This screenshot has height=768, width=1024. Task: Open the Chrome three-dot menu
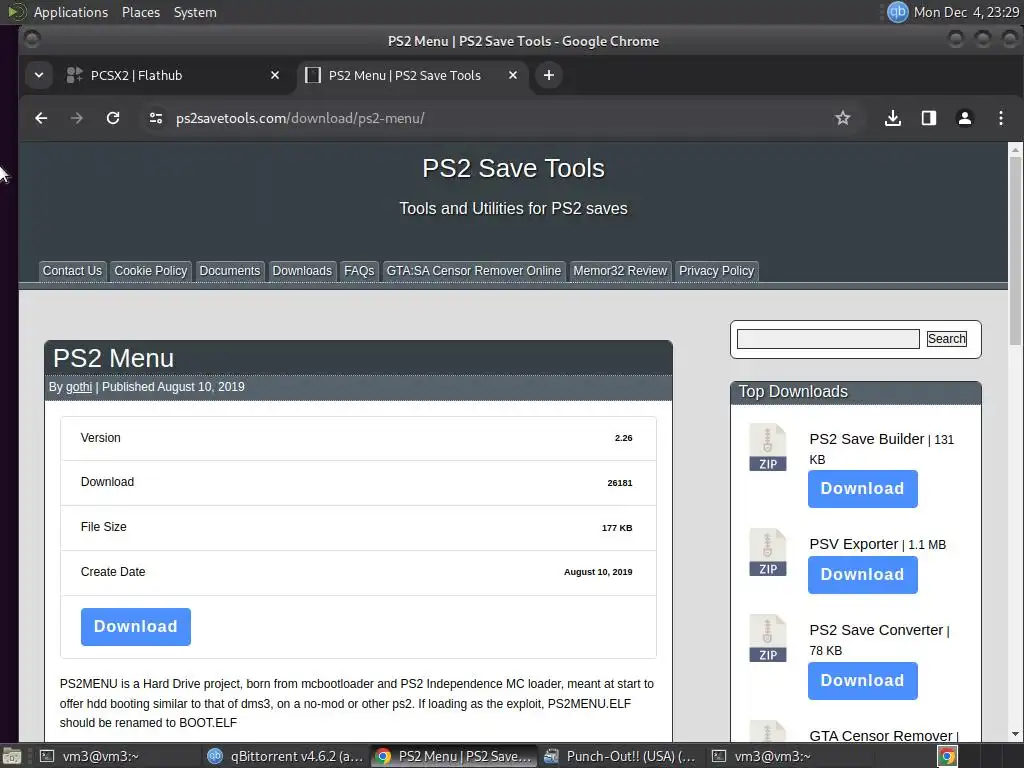[x=1000, y=118]
